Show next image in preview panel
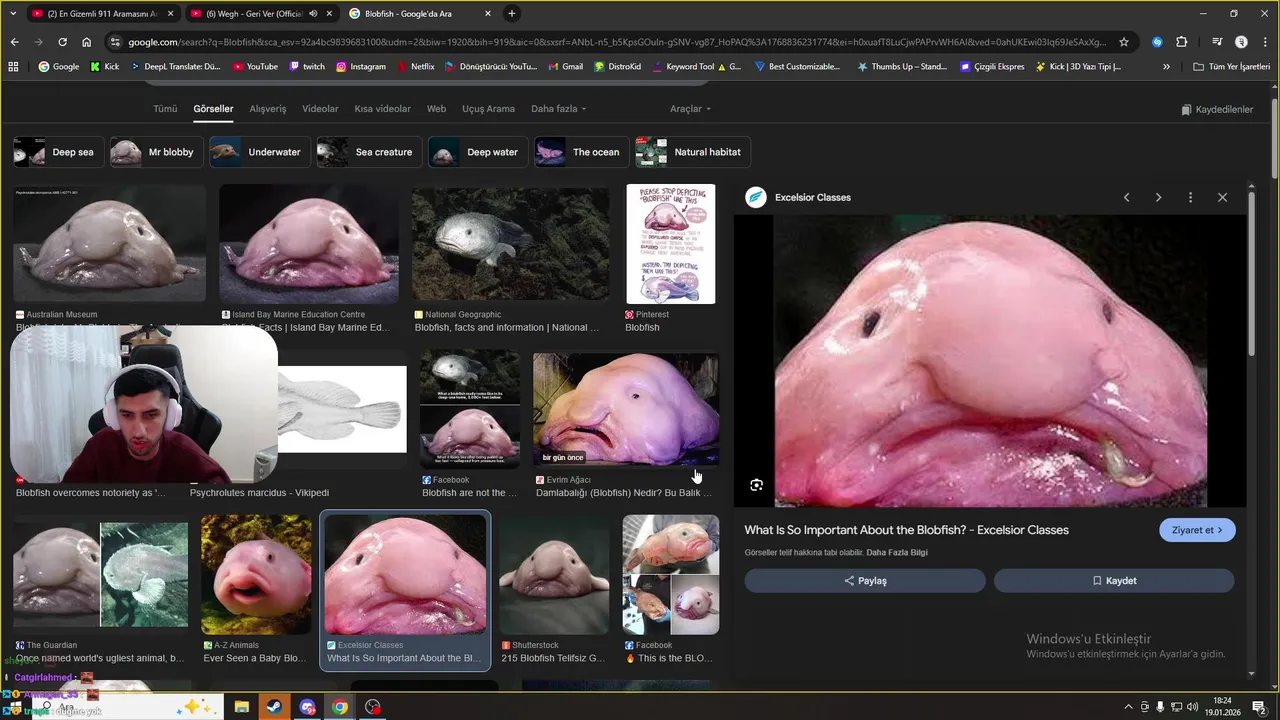Screen dimensions: 1280x720 click(x=1158, y=197)
